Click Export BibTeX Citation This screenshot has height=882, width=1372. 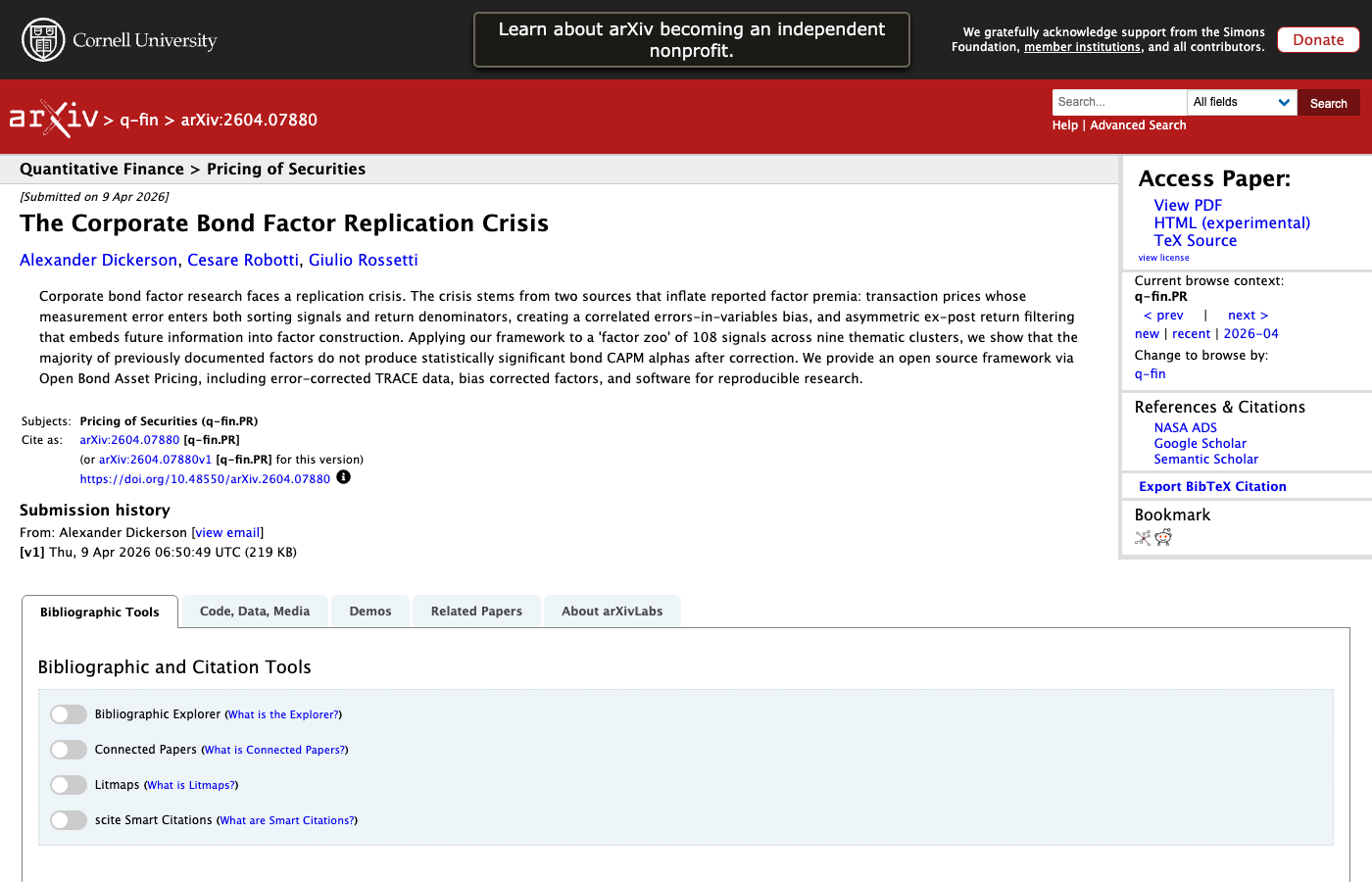click(1212, 486)
